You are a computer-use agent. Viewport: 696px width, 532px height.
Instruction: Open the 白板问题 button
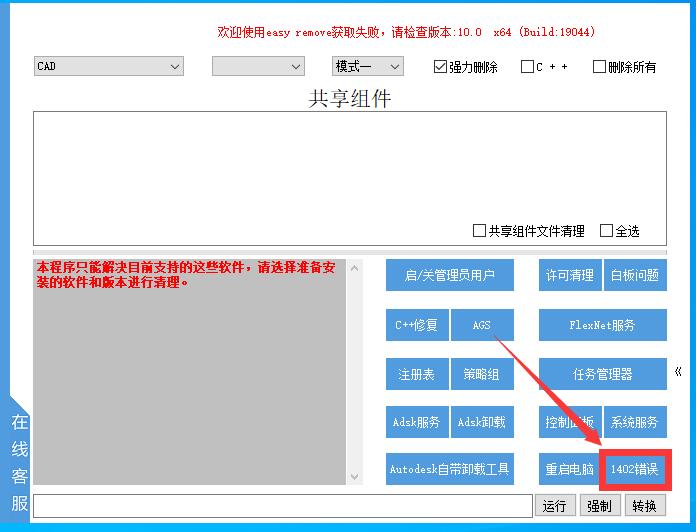(635, 275)
